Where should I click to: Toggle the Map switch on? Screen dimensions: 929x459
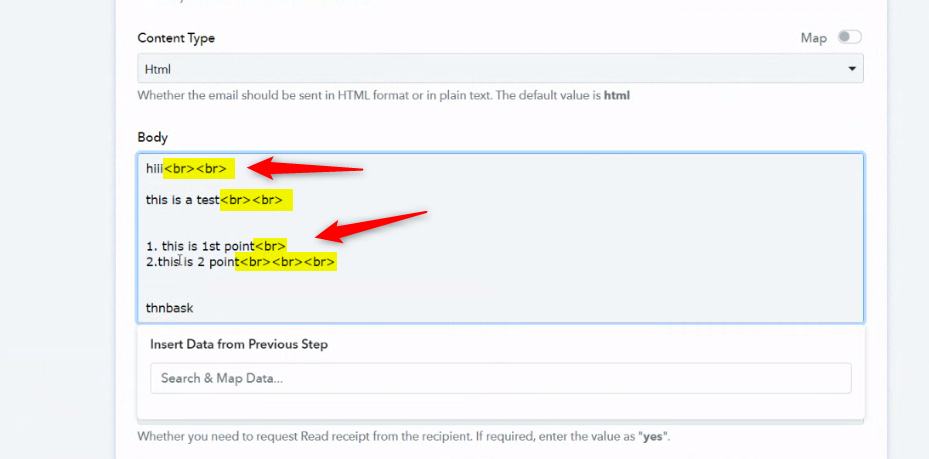850,37
